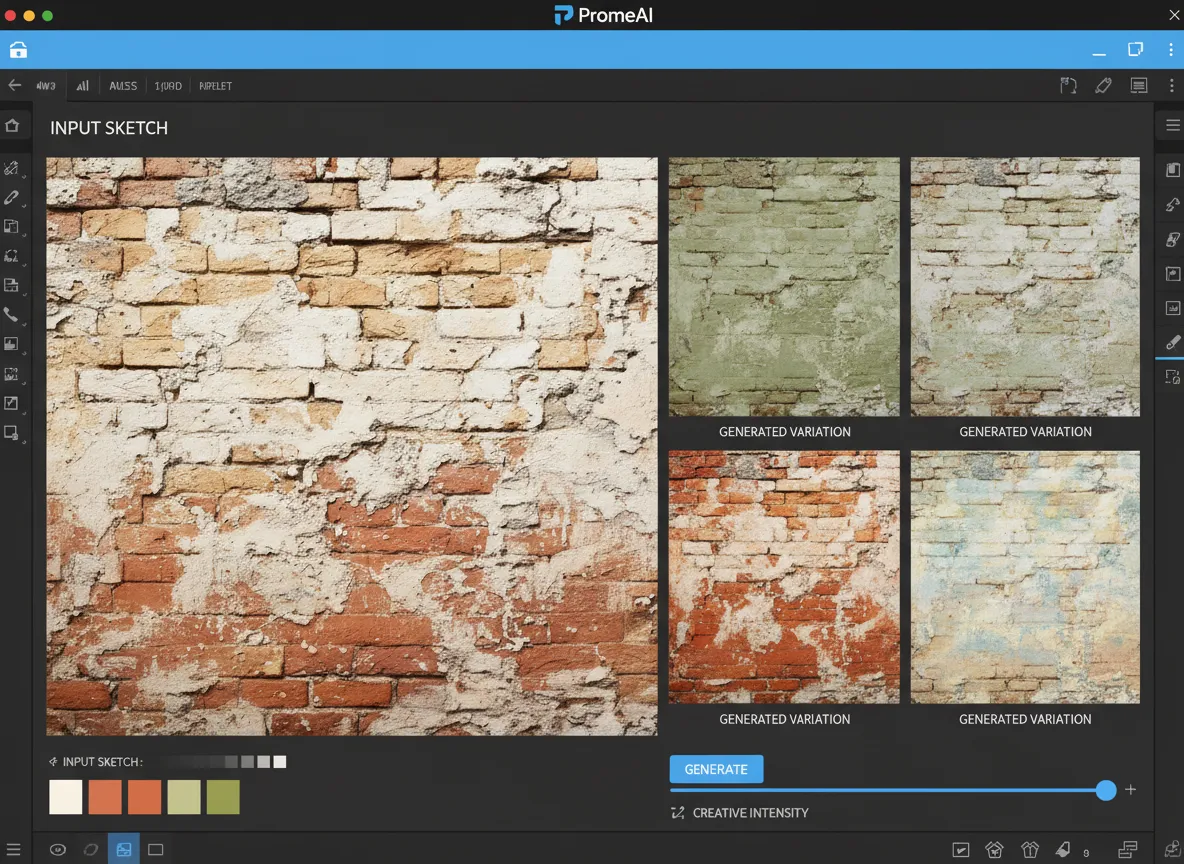Switch to the NPELET tab
The height and width of the screenshot is (864, 1184).
point(215,86)
